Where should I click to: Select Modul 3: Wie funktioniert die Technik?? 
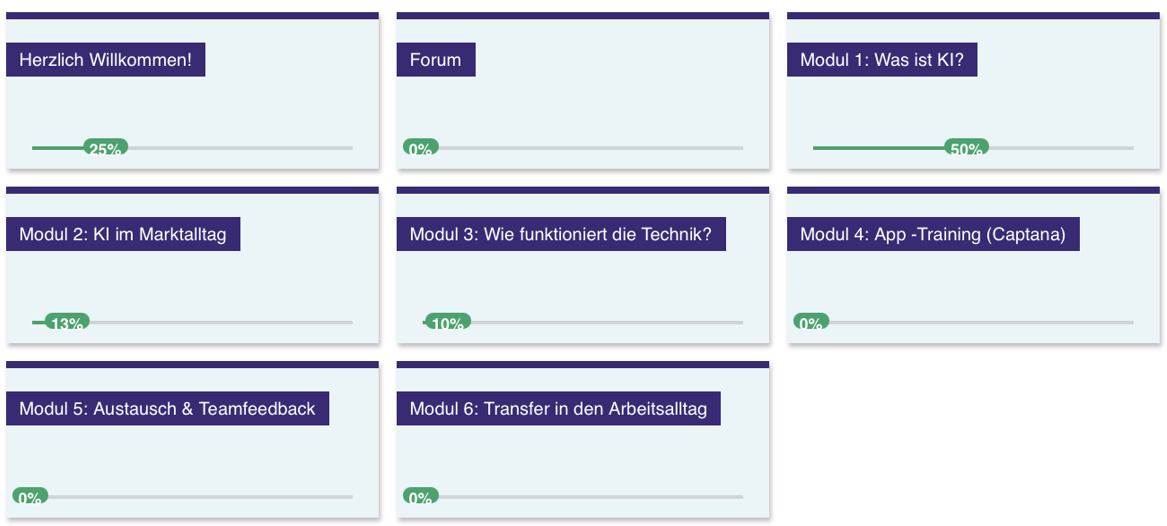pos(560,235)
